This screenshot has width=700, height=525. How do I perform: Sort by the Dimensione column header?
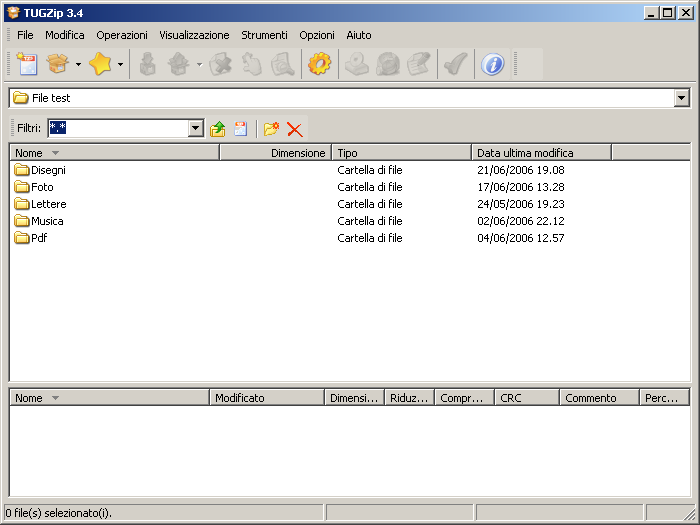tap(275, 153)
